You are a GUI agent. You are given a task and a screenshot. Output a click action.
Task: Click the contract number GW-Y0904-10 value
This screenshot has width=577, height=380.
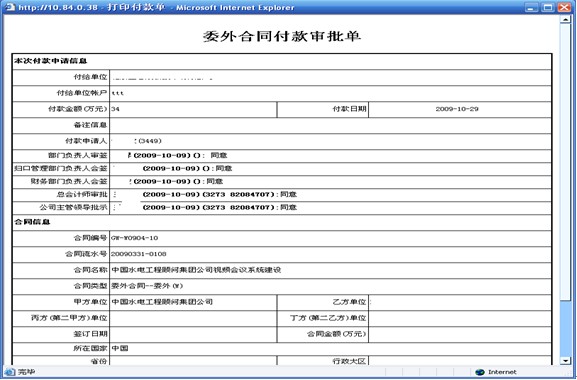click(x=135, y=238)
